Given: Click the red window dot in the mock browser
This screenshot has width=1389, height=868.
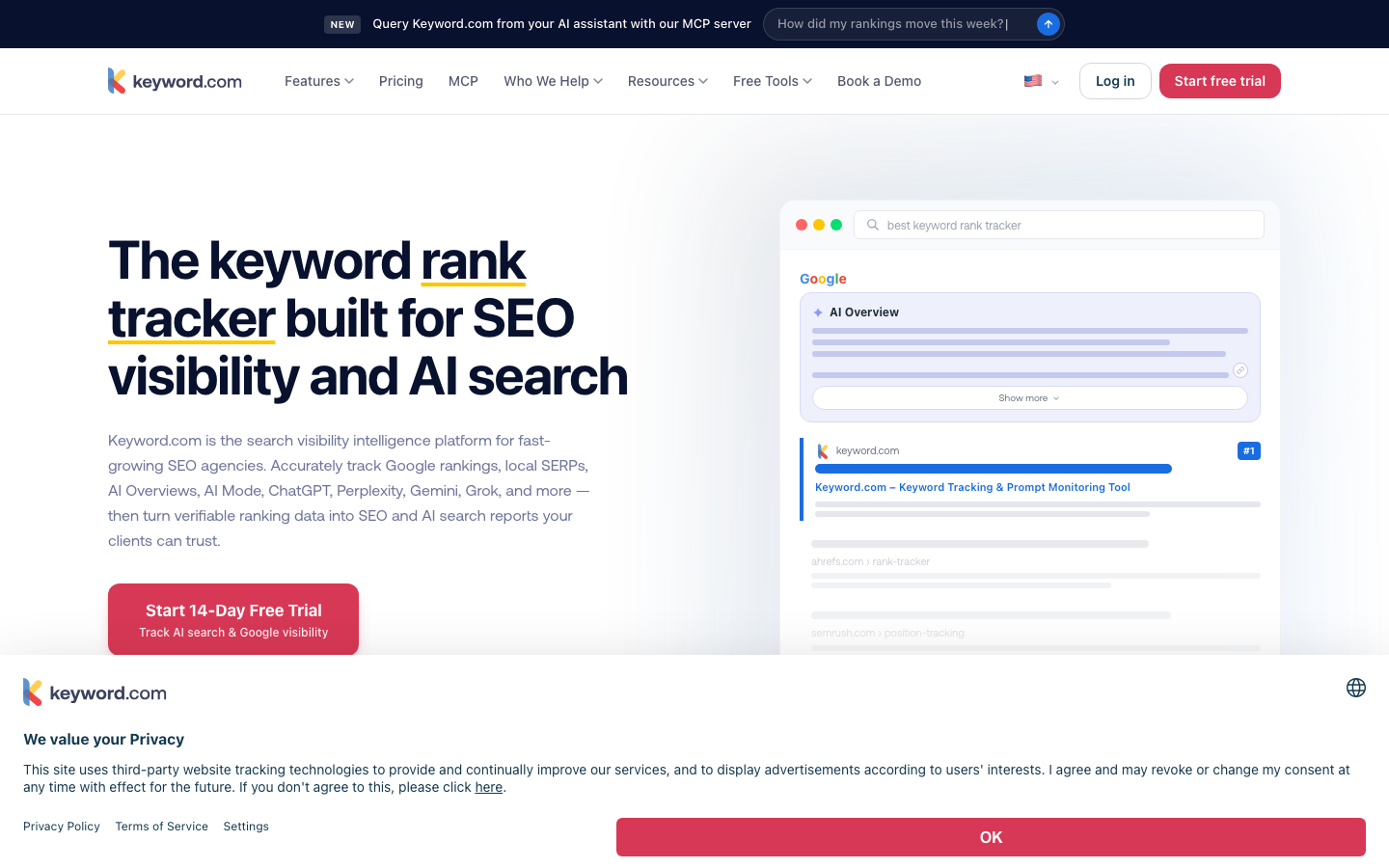Looking at the screenshot, I should (x=802, y=225).
